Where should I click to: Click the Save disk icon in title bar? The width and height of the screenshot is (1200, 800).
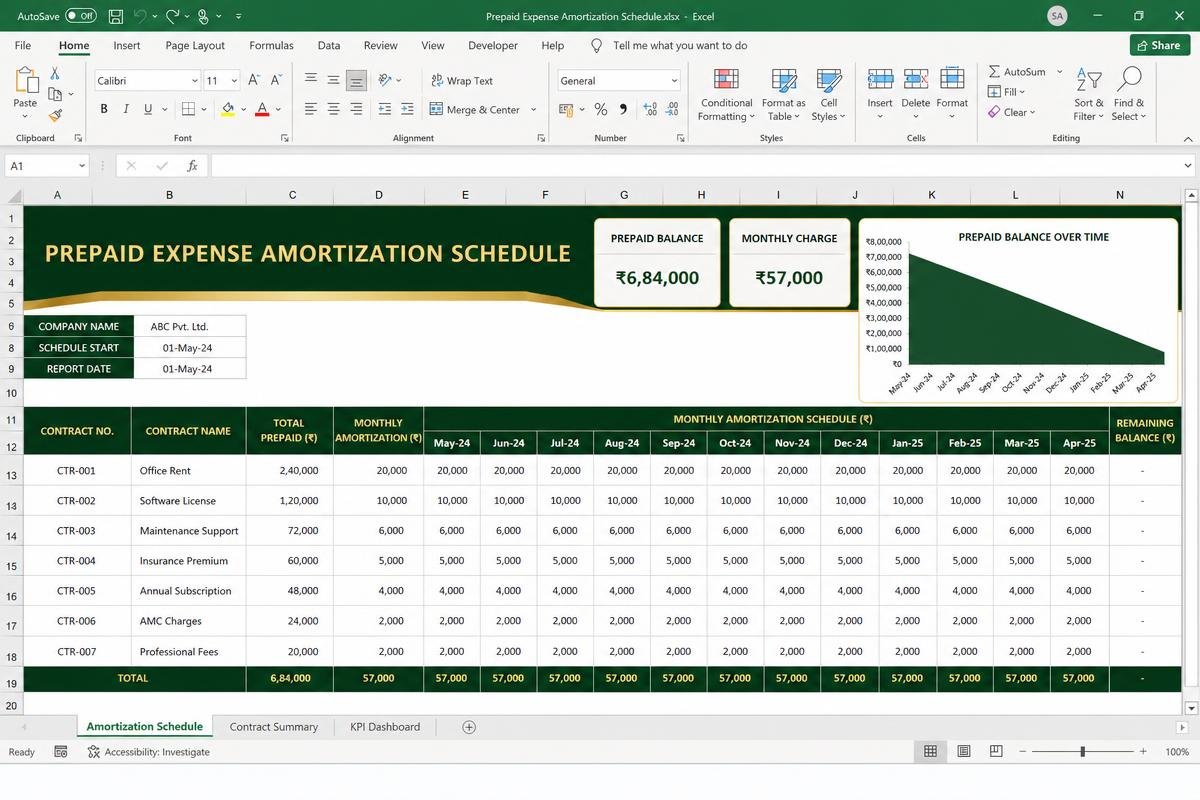(115, 16)
